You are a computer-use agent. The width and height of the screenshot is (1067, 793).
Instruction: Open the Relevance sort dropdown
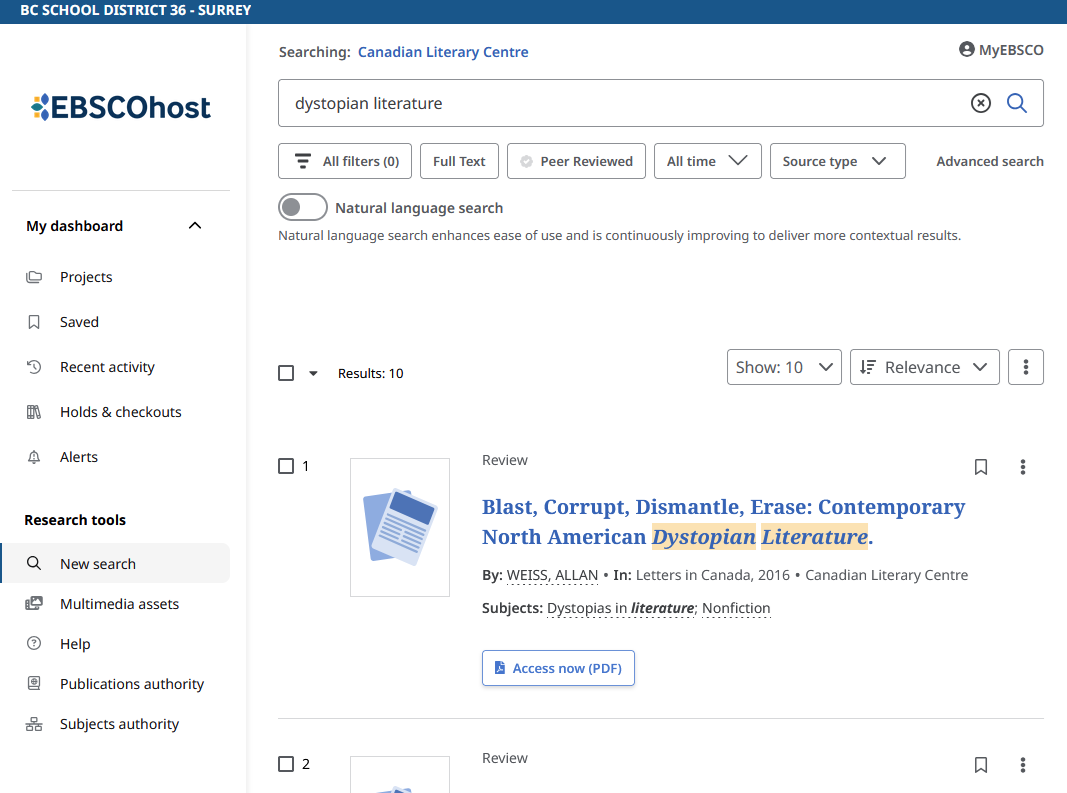point(925,368)
